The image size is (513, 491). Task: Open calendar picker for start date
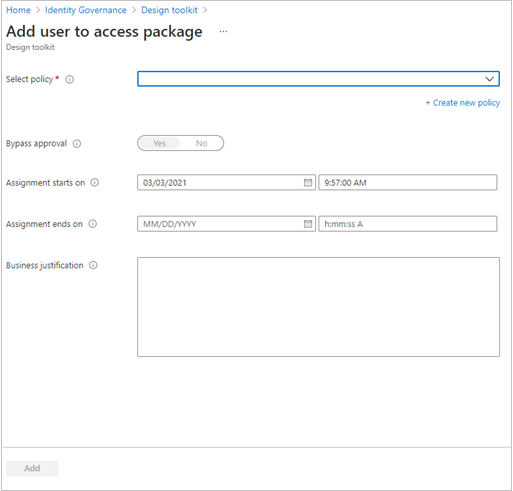(308, 183)
